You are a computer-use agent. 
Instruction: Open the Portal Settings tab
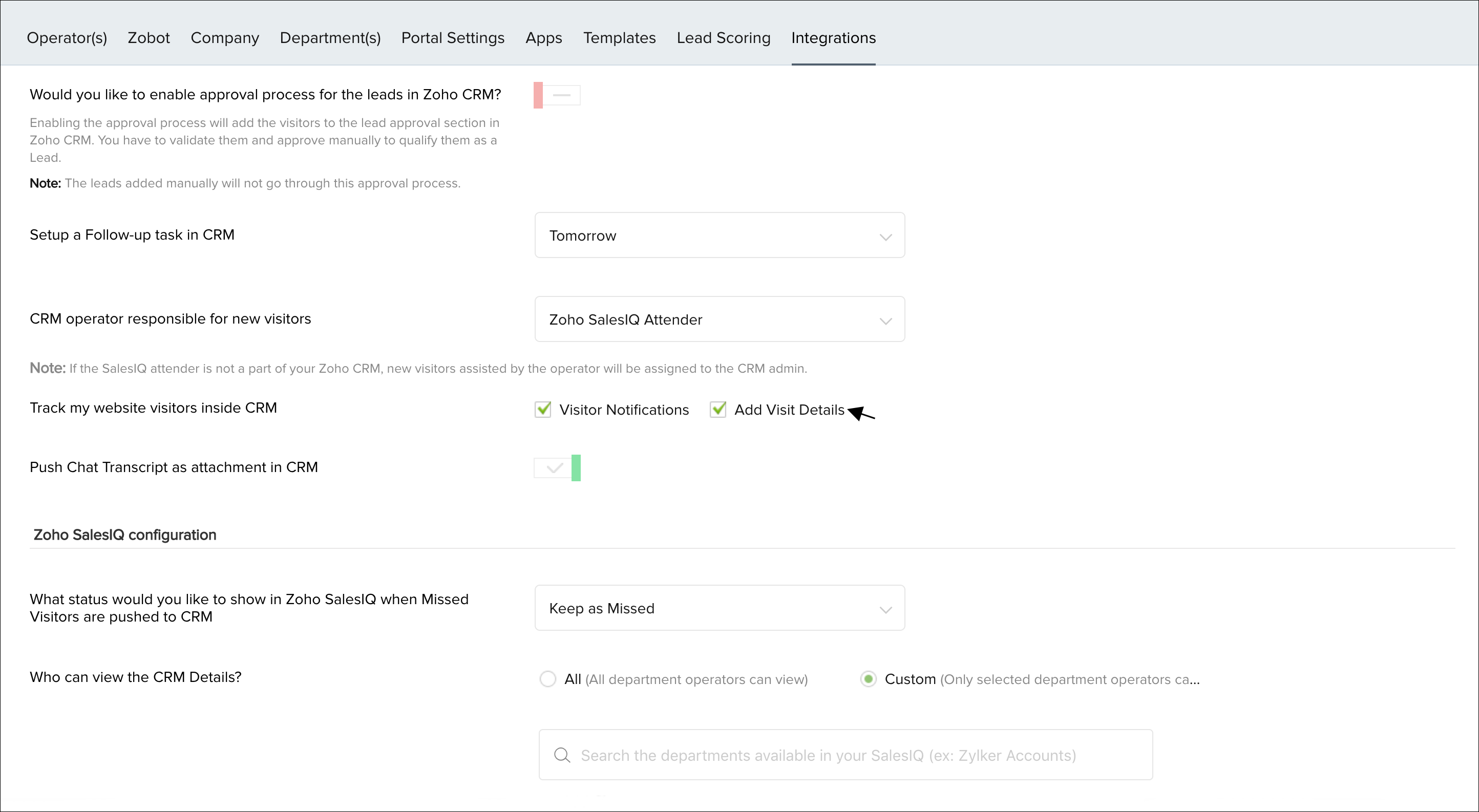click(452, 38)
